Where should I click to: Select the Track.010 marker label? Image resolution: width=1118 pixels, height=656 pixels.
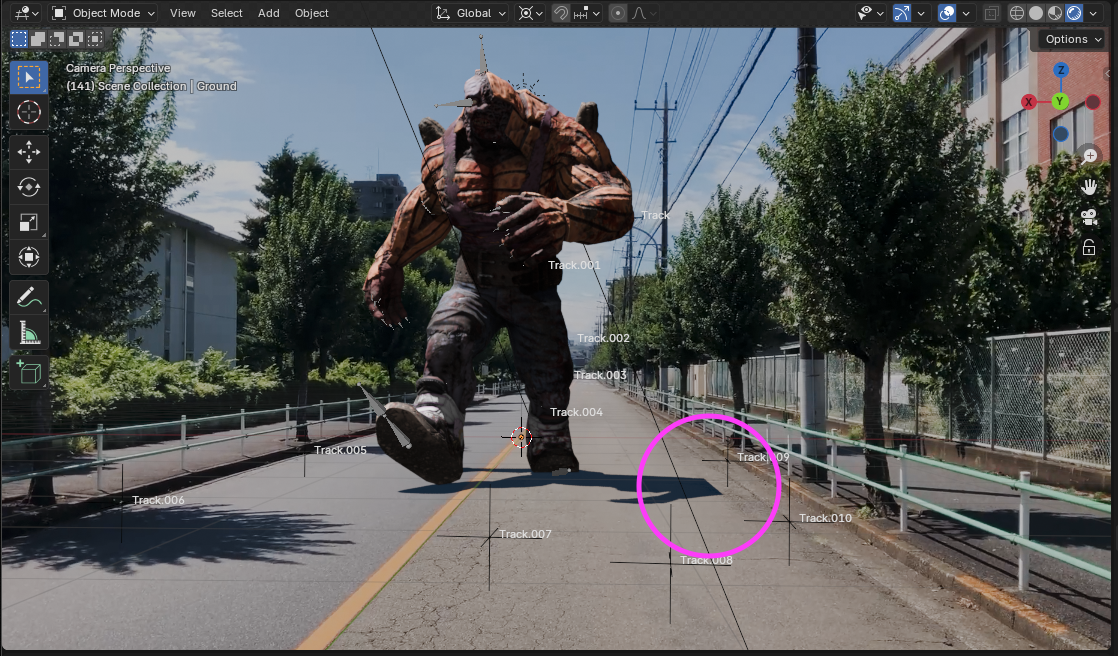(825, 518)
